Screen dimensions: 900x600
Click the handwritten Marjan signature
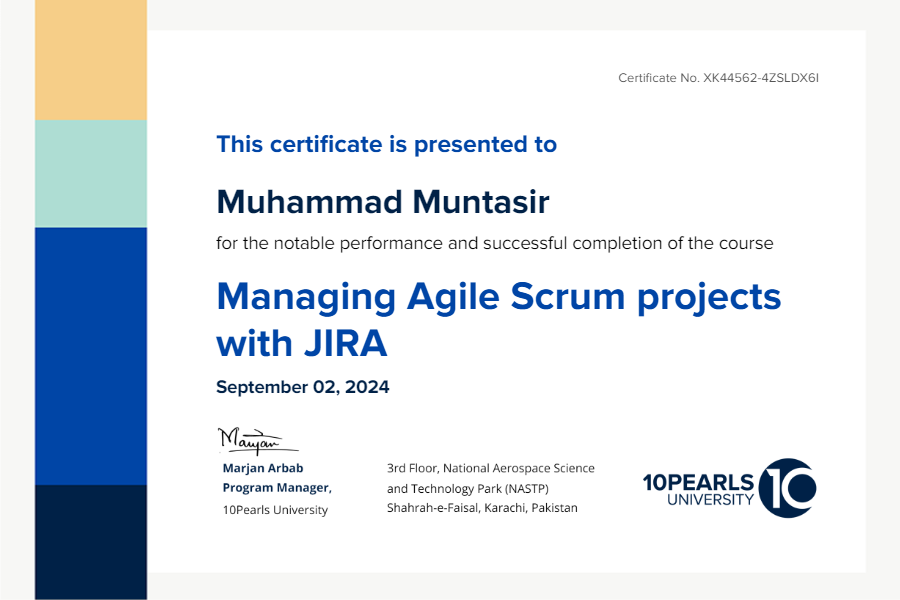(257, 441)
